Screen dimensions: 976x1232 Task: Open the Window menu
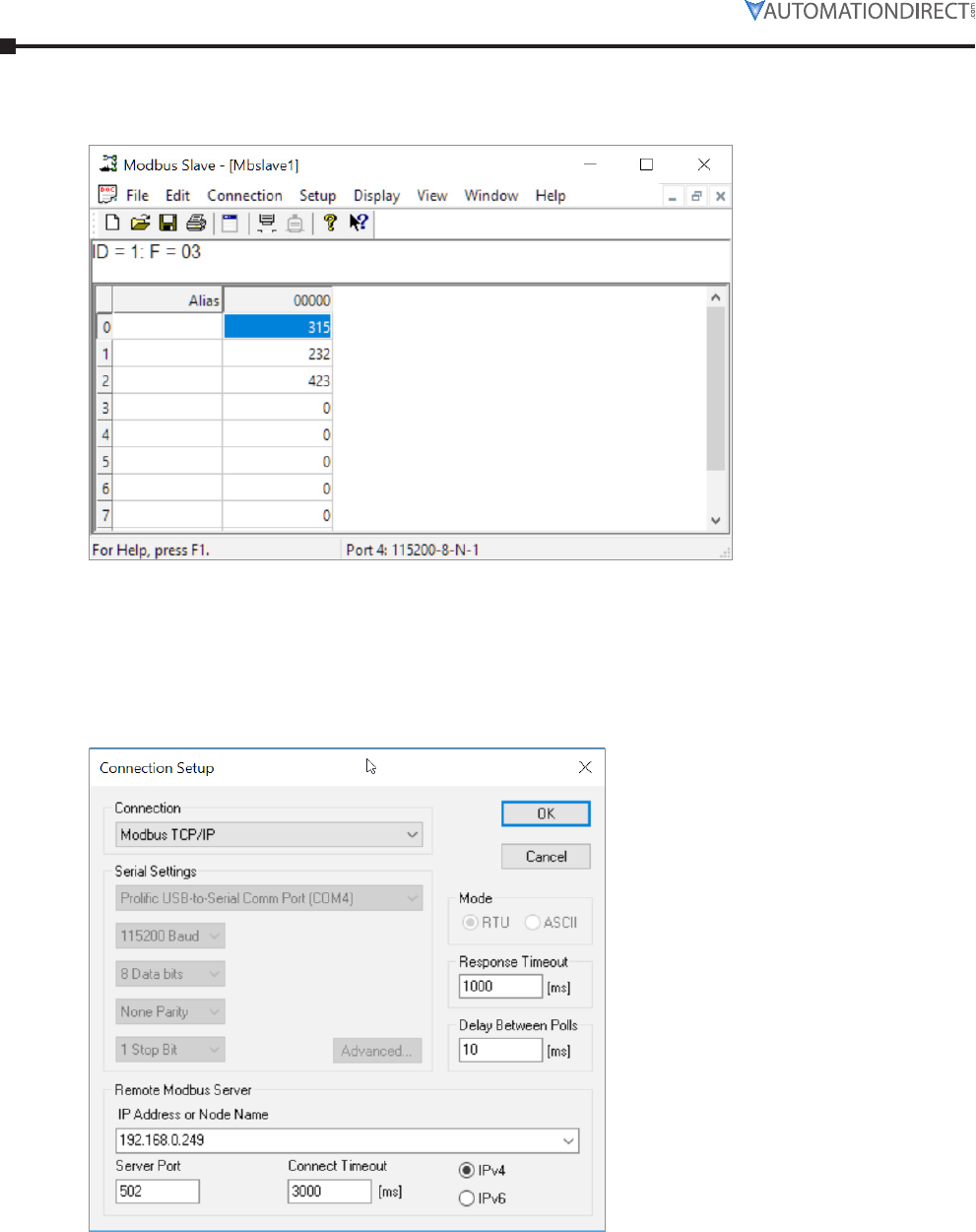pyautogui.click(x=491, y=195)
